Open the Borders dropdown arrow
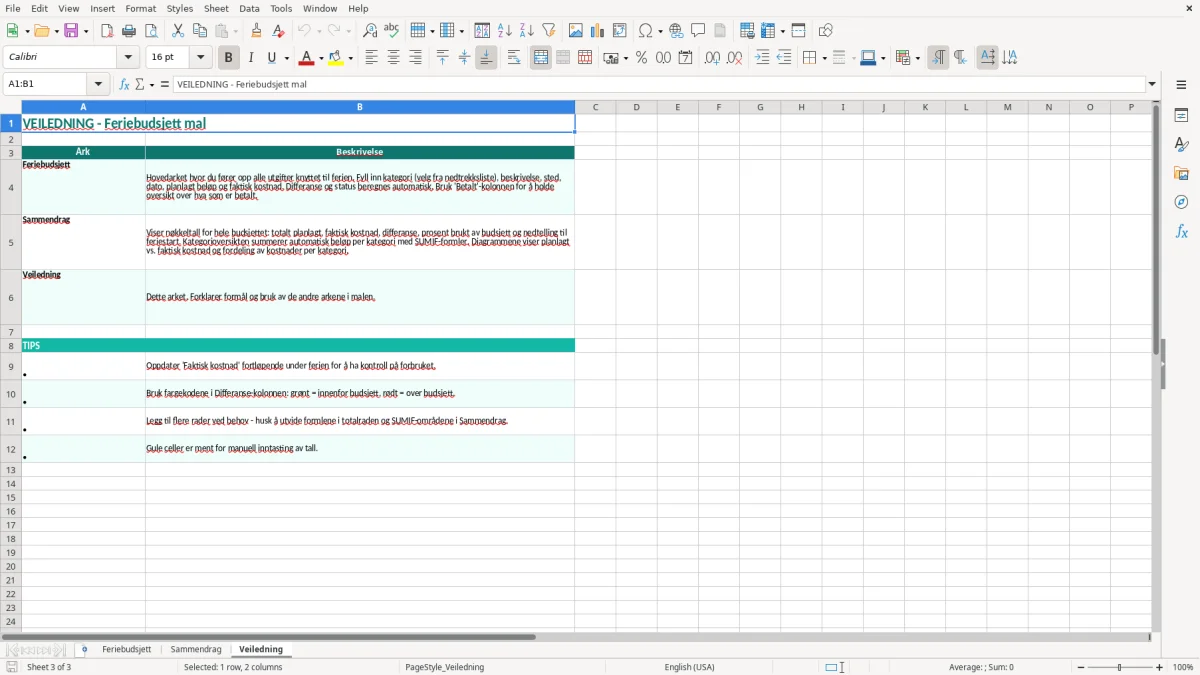Image resolution: width=1200 pixels, height=675 pixels. tap(823, 58)
